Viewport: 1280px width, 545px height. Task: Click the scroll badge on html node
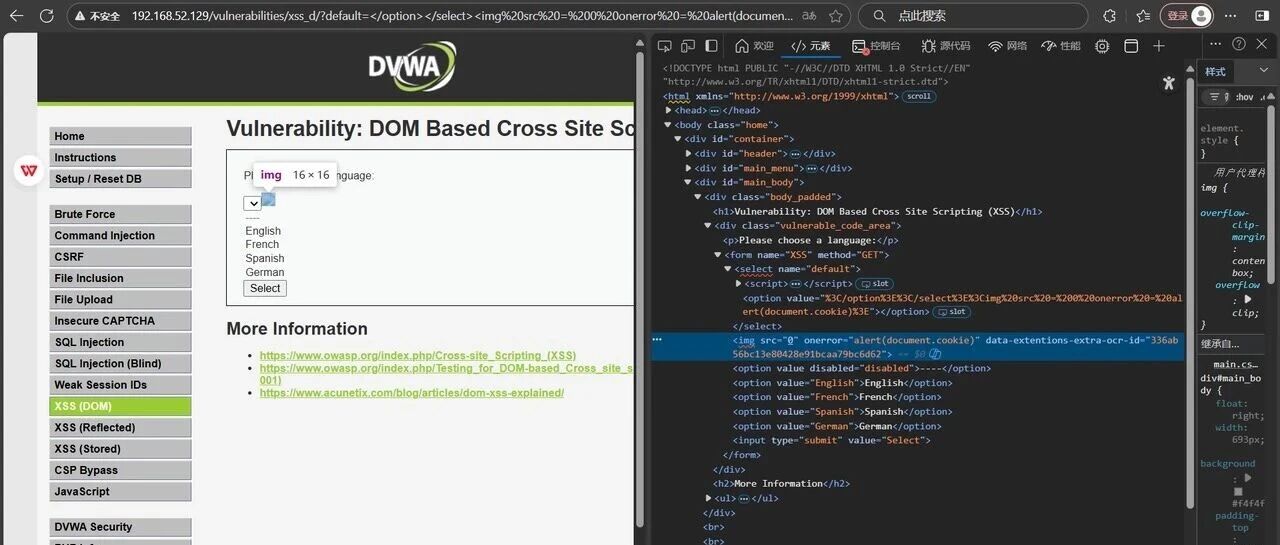(918, 97)
